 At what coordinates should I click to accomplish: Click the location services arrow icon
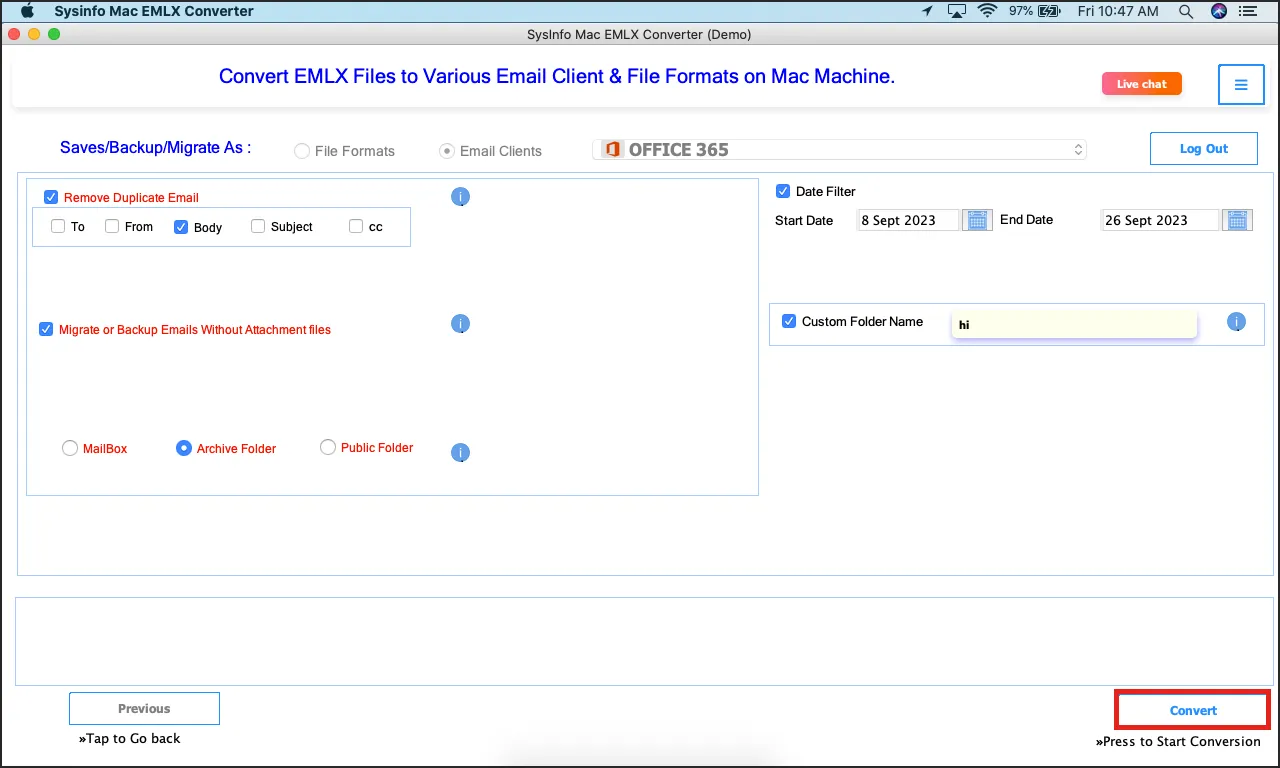point(928,11)
